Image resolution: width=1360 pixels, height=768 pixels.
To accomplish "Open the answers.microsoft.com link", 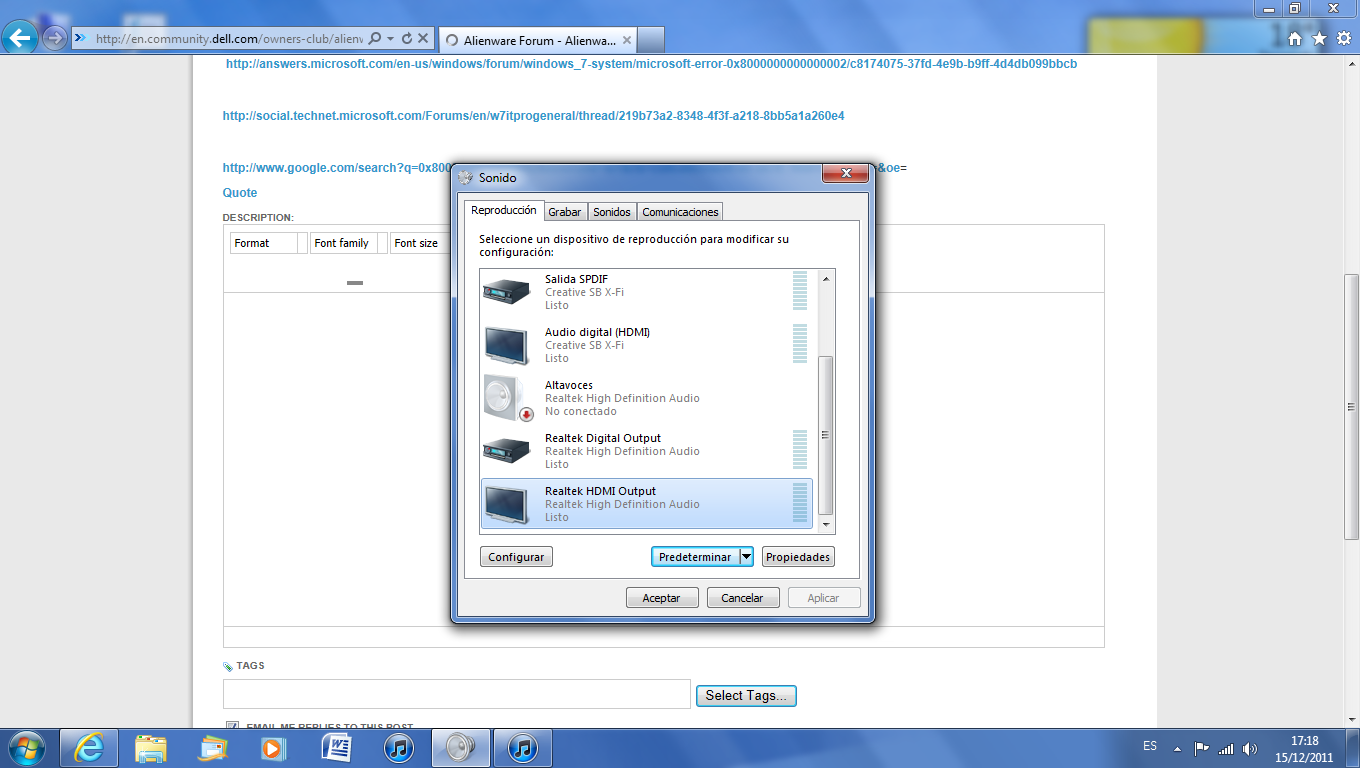I will tap(651, 64).
